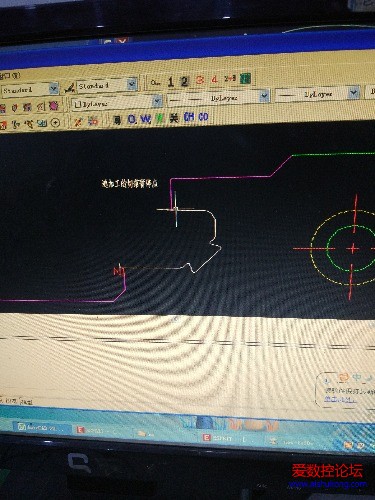The width and height of the screenshot is (375, 500).
Task: Open the first Standard text style dropdown
Action: (x=53, y=89)
